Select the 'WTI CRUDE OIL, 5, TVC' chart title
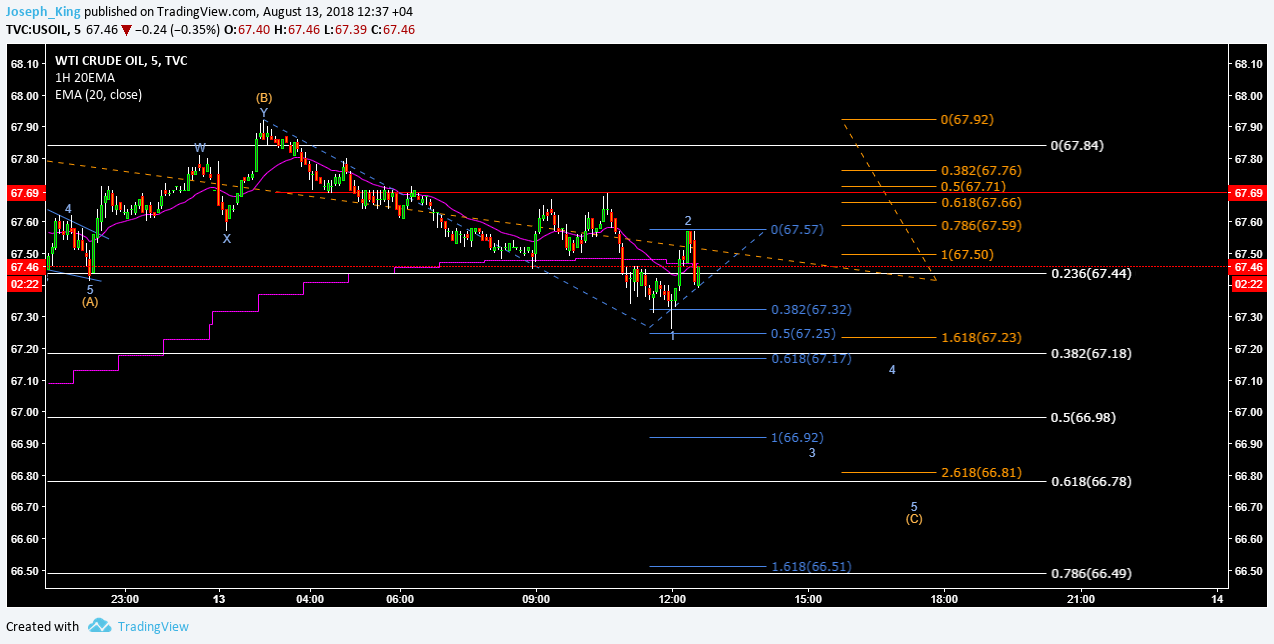The image size is (1274, 644). [121, 61]
